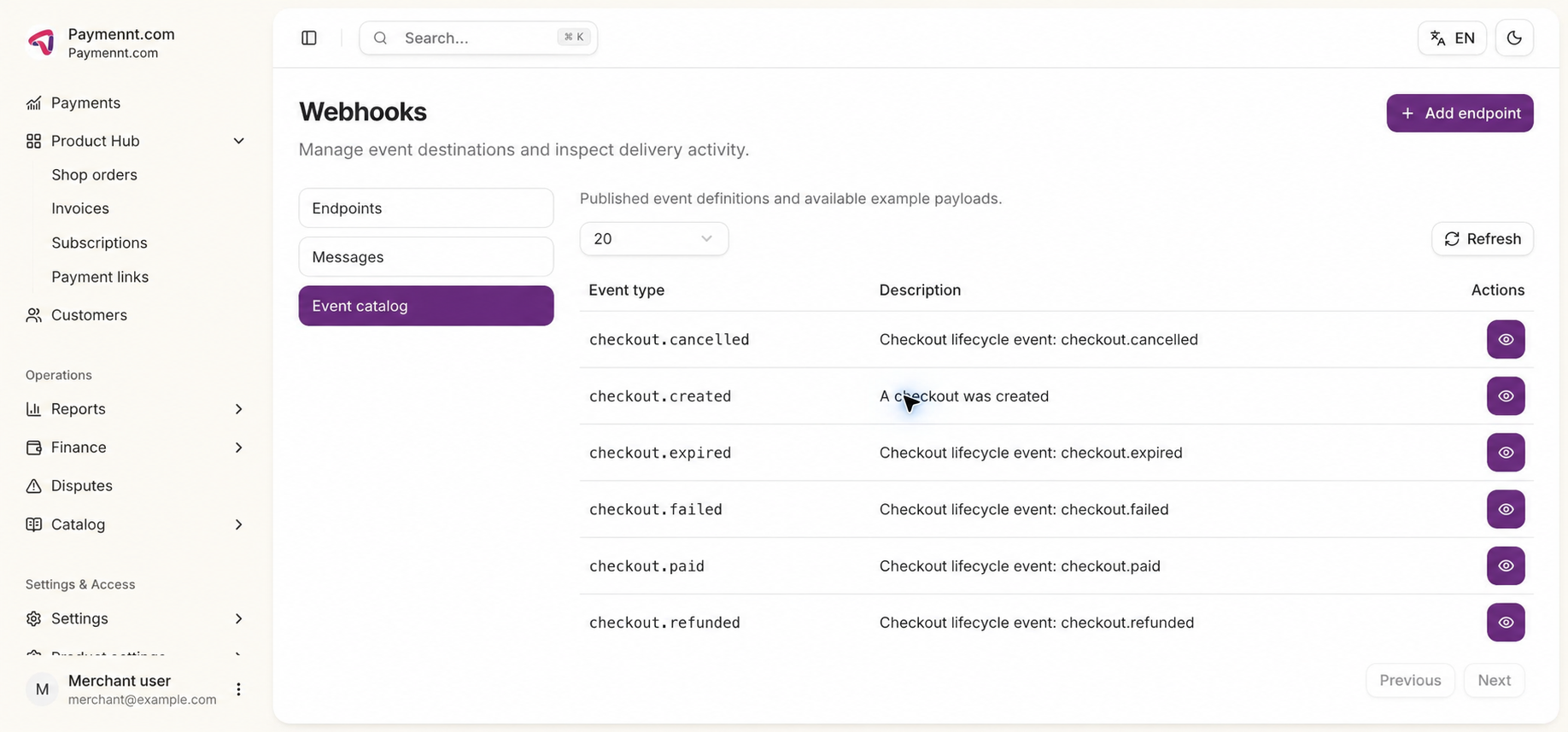Focus the Search input field
Viewport: 1568px width, 732px height.
tap(478, 38)
